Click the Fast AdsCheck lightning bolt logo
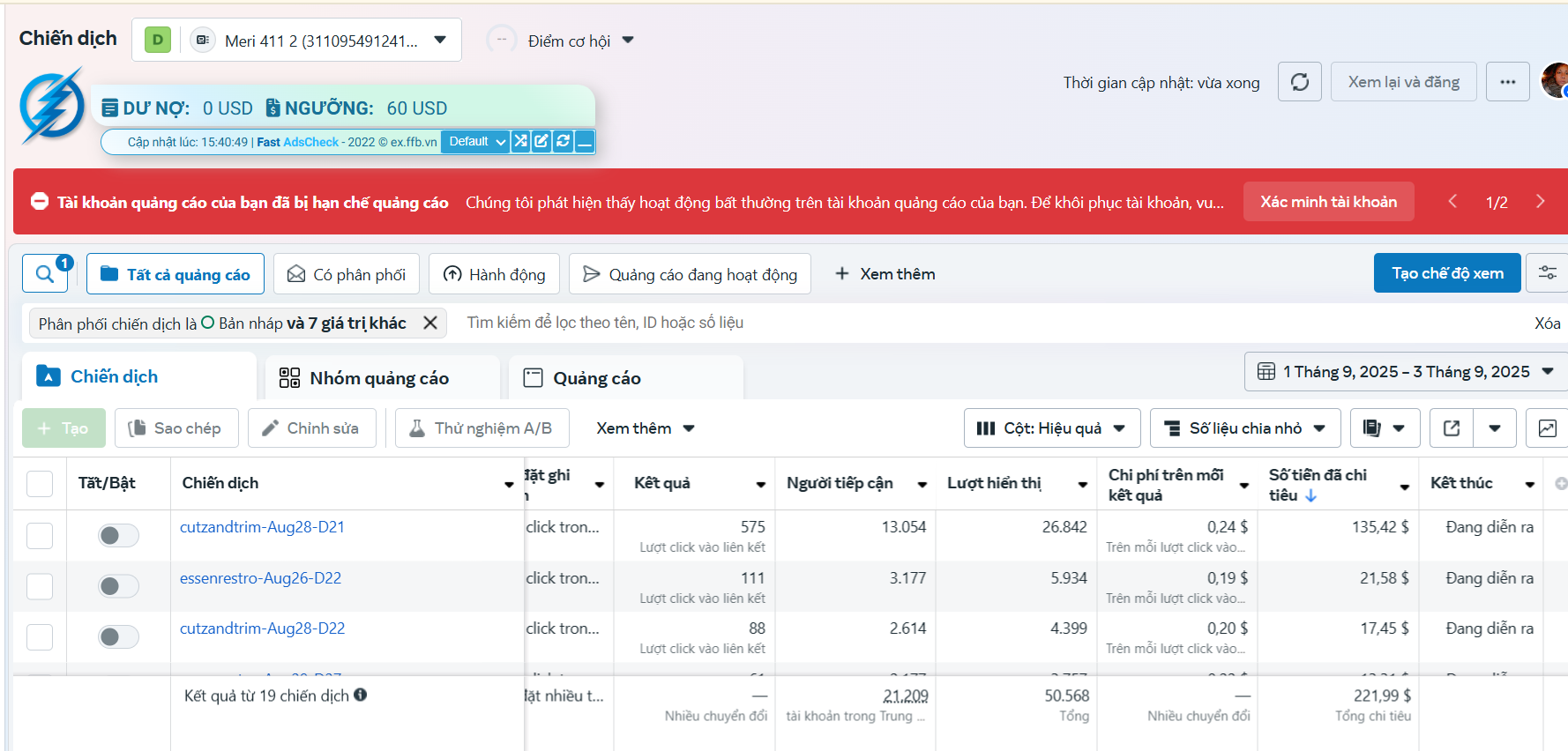This screenshot has height=751, width=1568. tap(53, 106)
